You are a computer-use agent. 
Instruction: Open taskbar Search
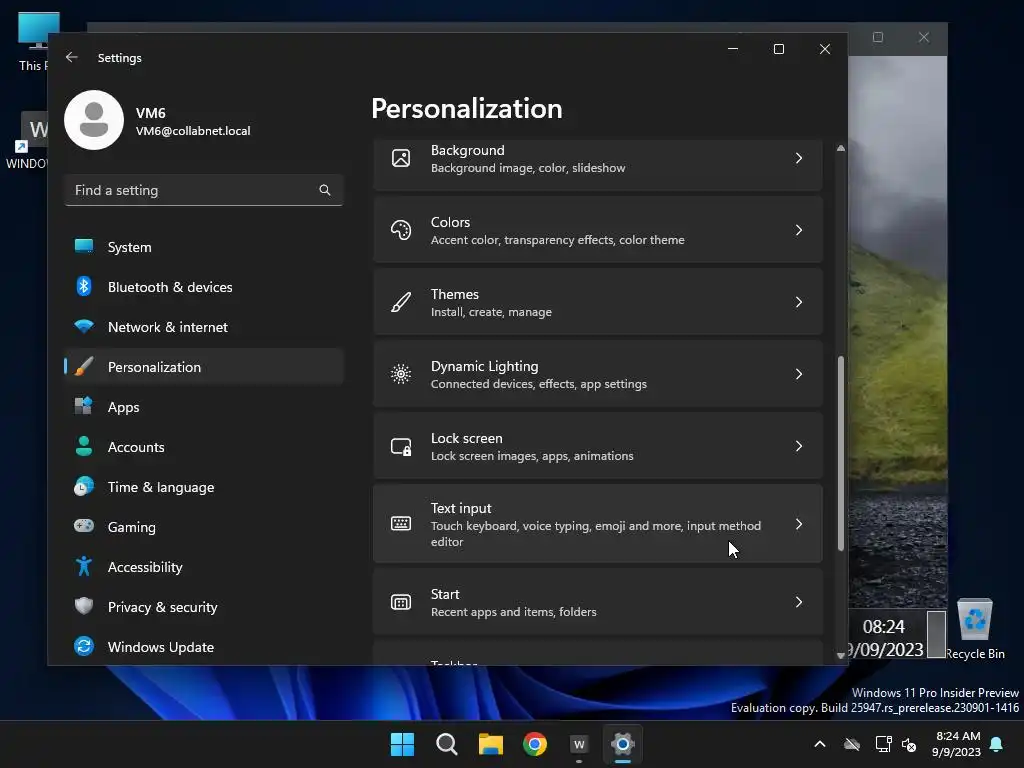[x=447, y=744]
